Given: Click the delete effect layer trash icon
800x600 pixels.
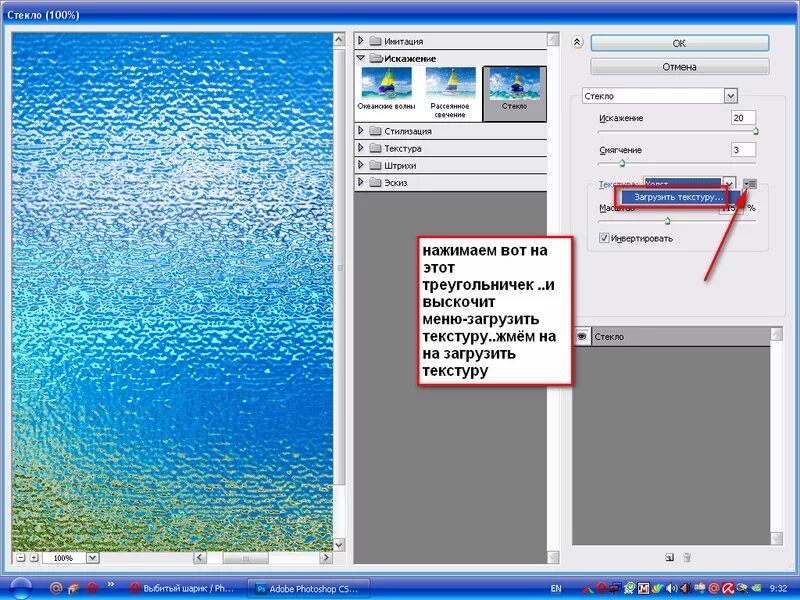Looking at the screenshot, I should pyautogui.click(x=687, y=557).
